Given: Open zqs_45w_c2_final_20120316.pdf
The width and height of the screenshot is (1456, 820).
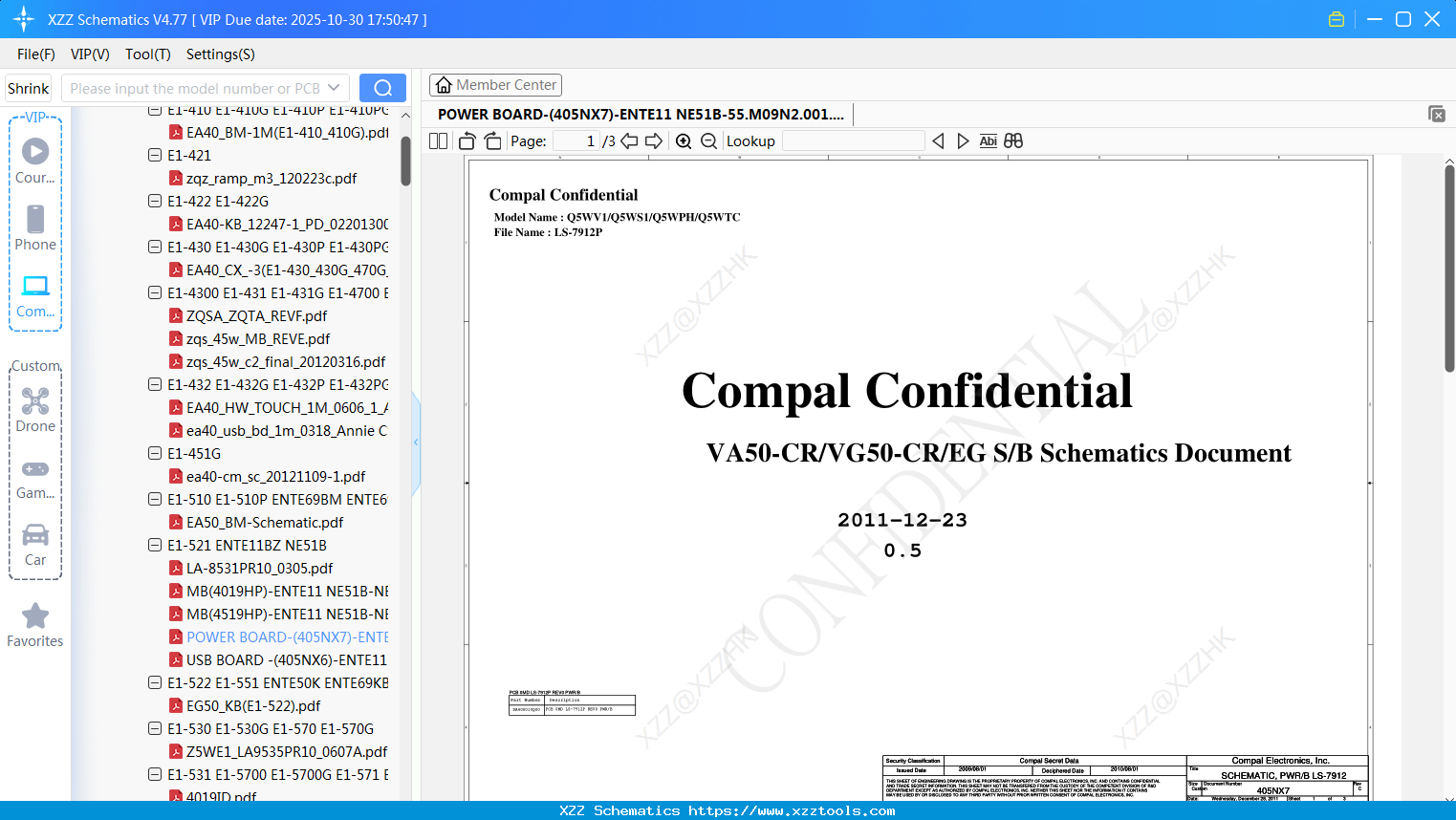Looking at the screenshot, I should (286, 361).
